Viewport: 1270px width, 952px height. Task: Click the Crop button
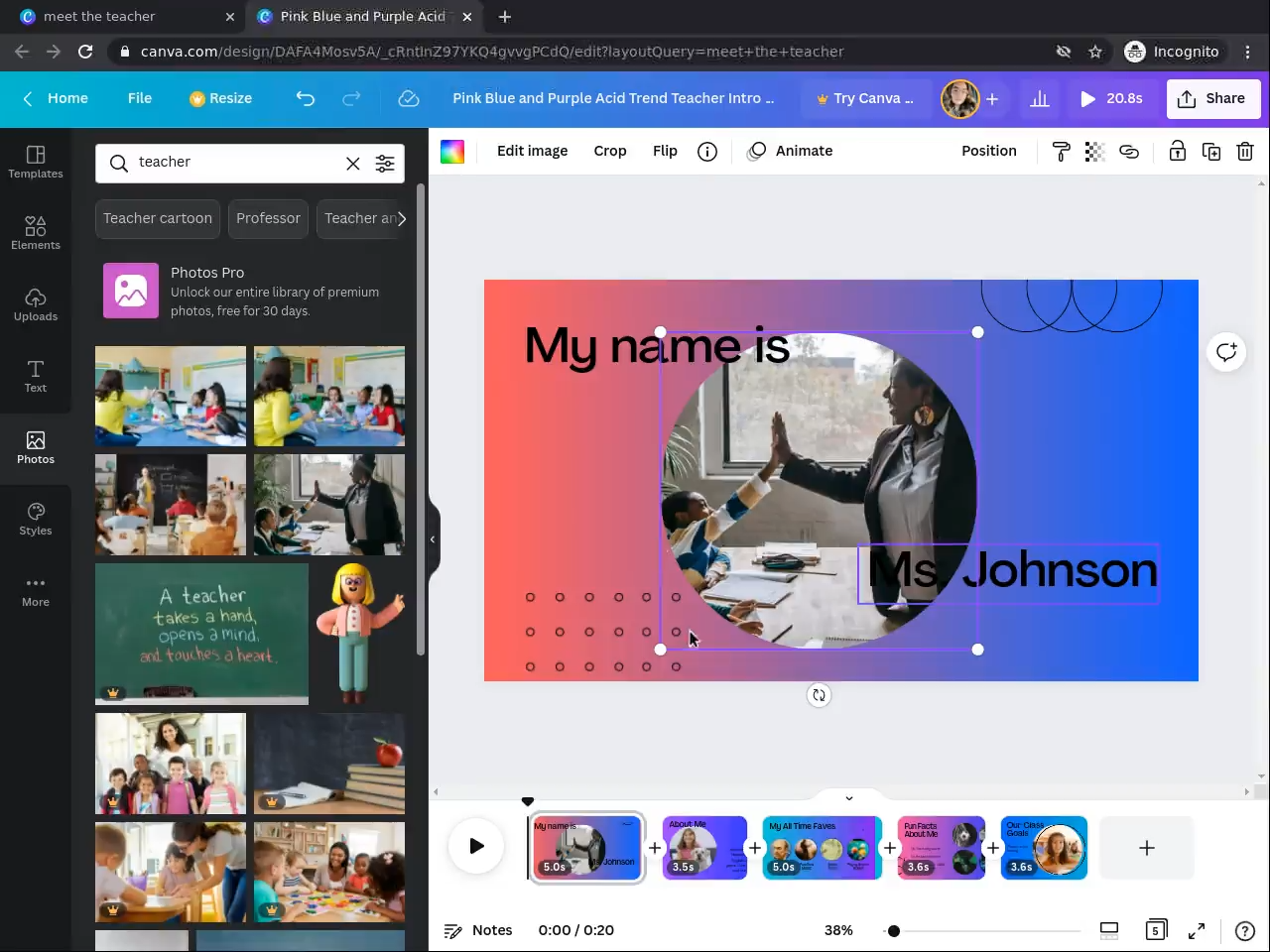coord(610,151)
